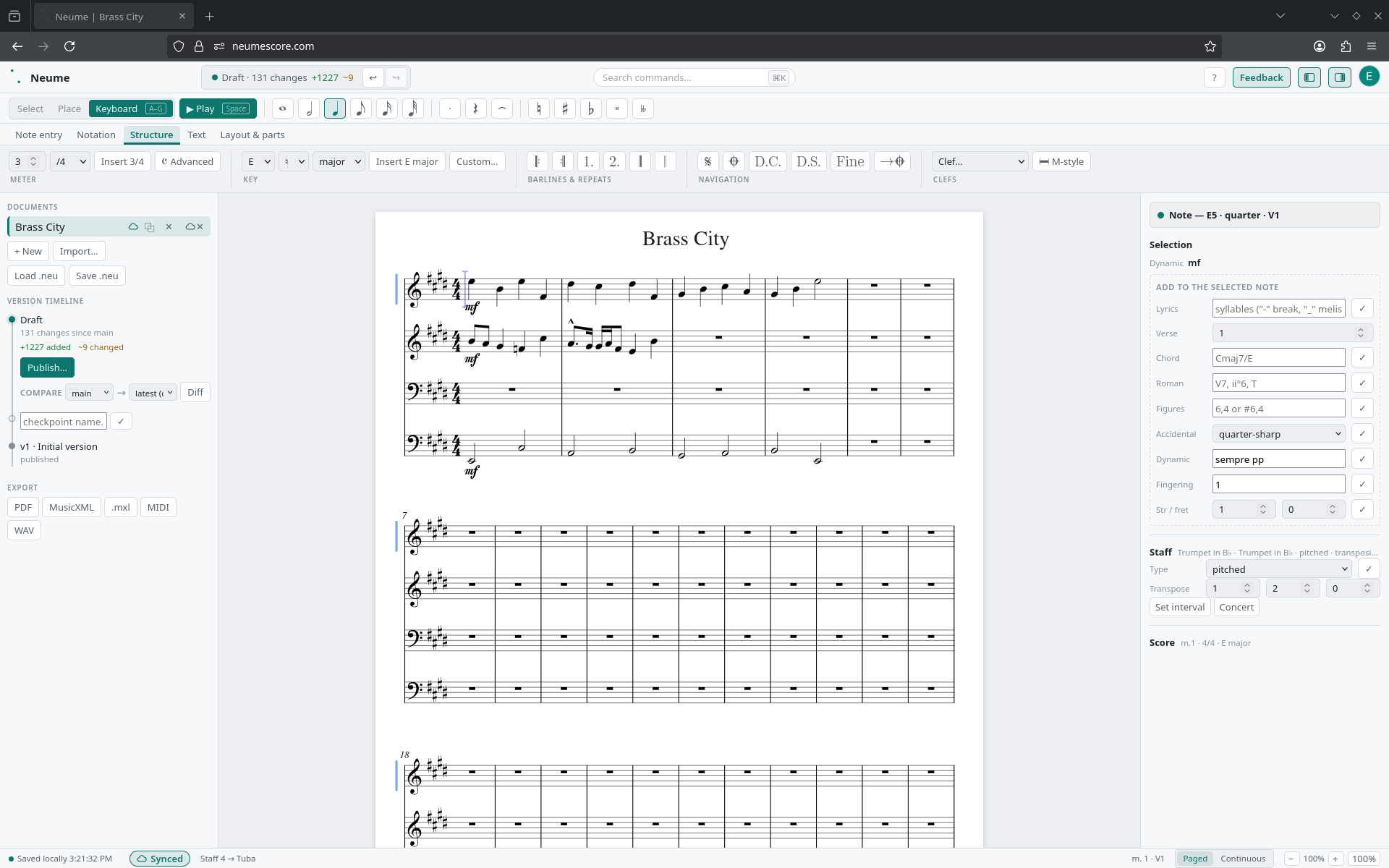
Task: Click Insert E major button
Action: (x=407, y=161)
